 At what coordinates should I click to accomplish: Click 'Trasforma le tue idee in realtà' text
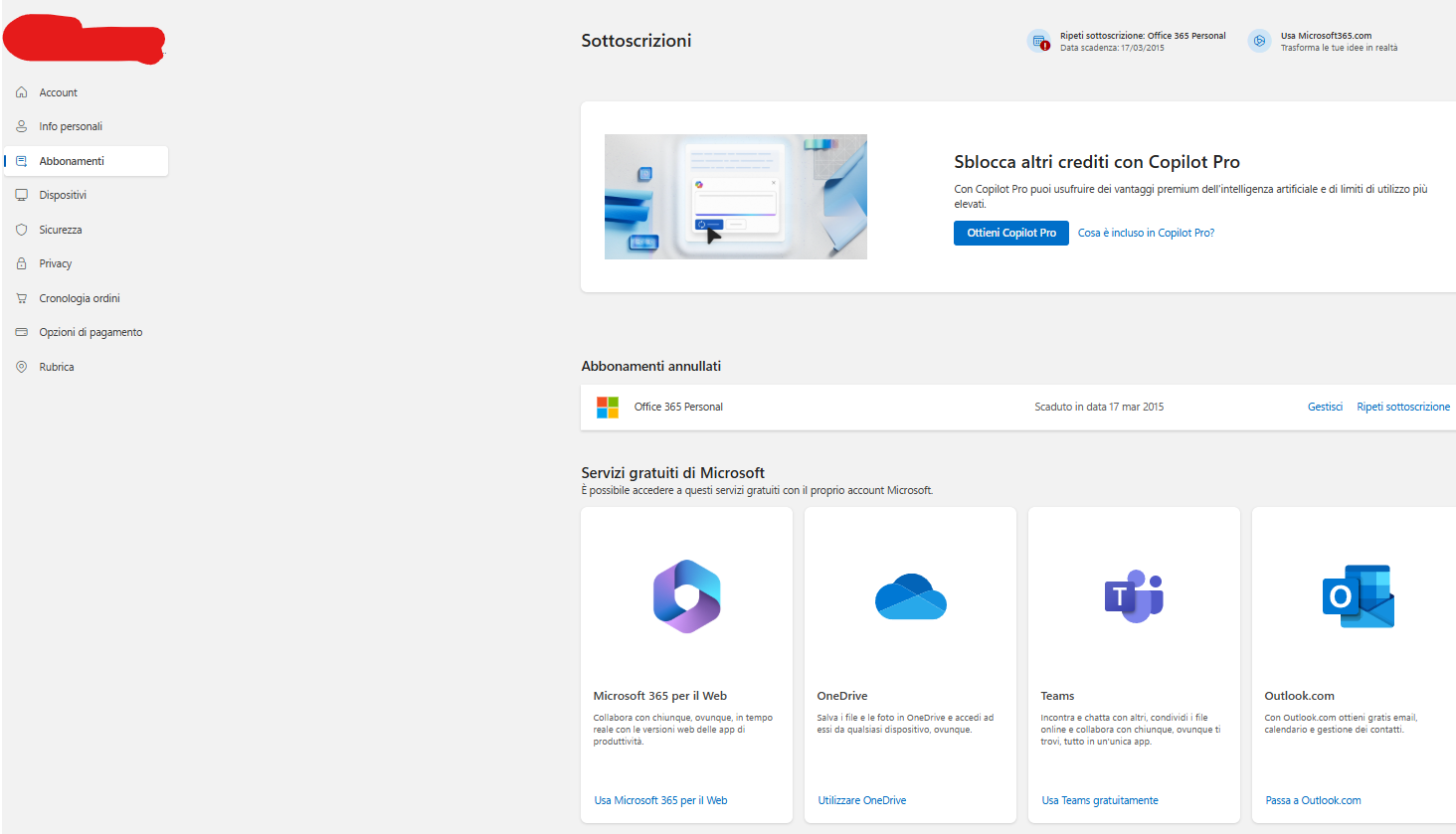click(1339, 48)
